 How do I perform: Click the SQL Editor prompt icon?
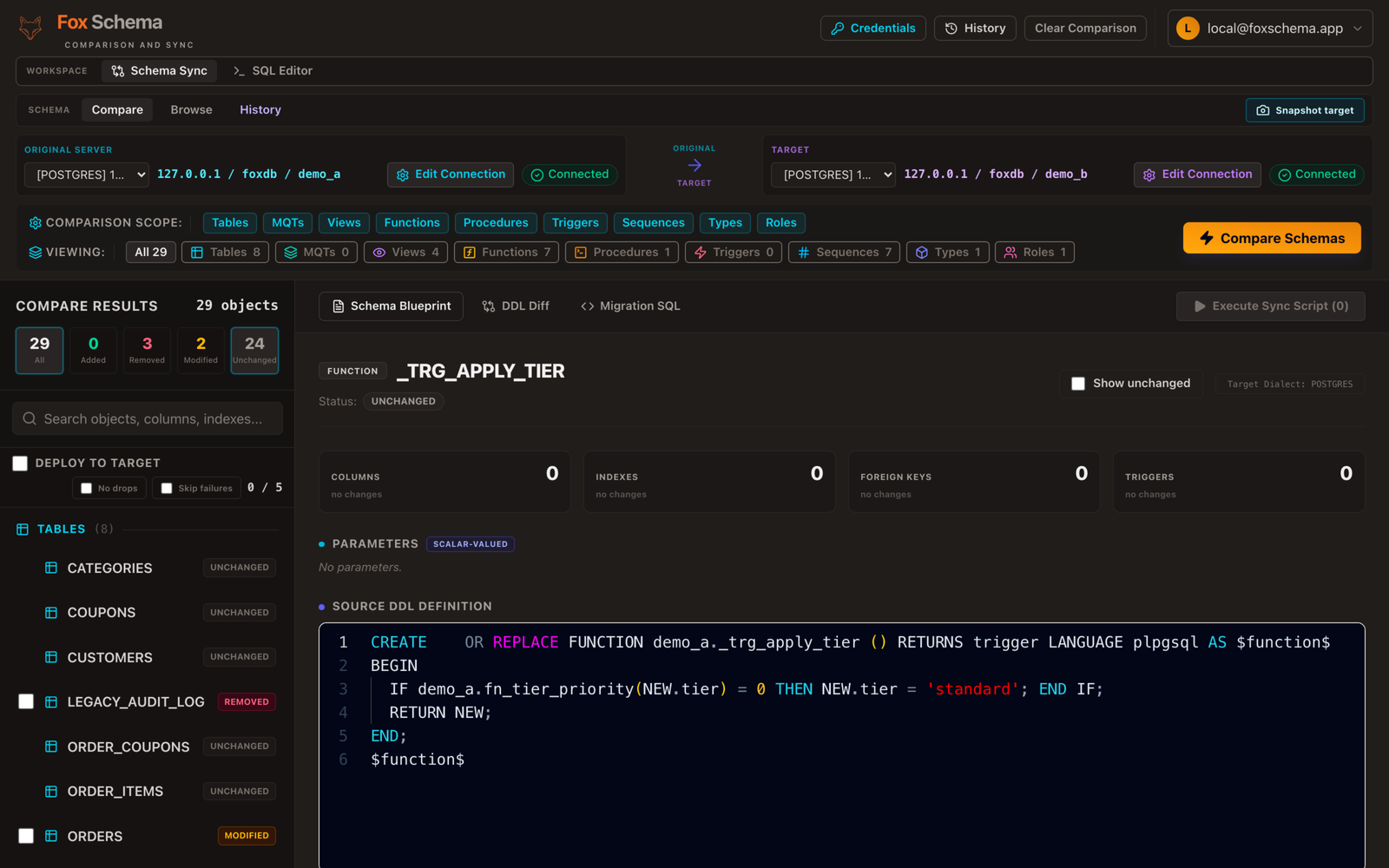239,71
